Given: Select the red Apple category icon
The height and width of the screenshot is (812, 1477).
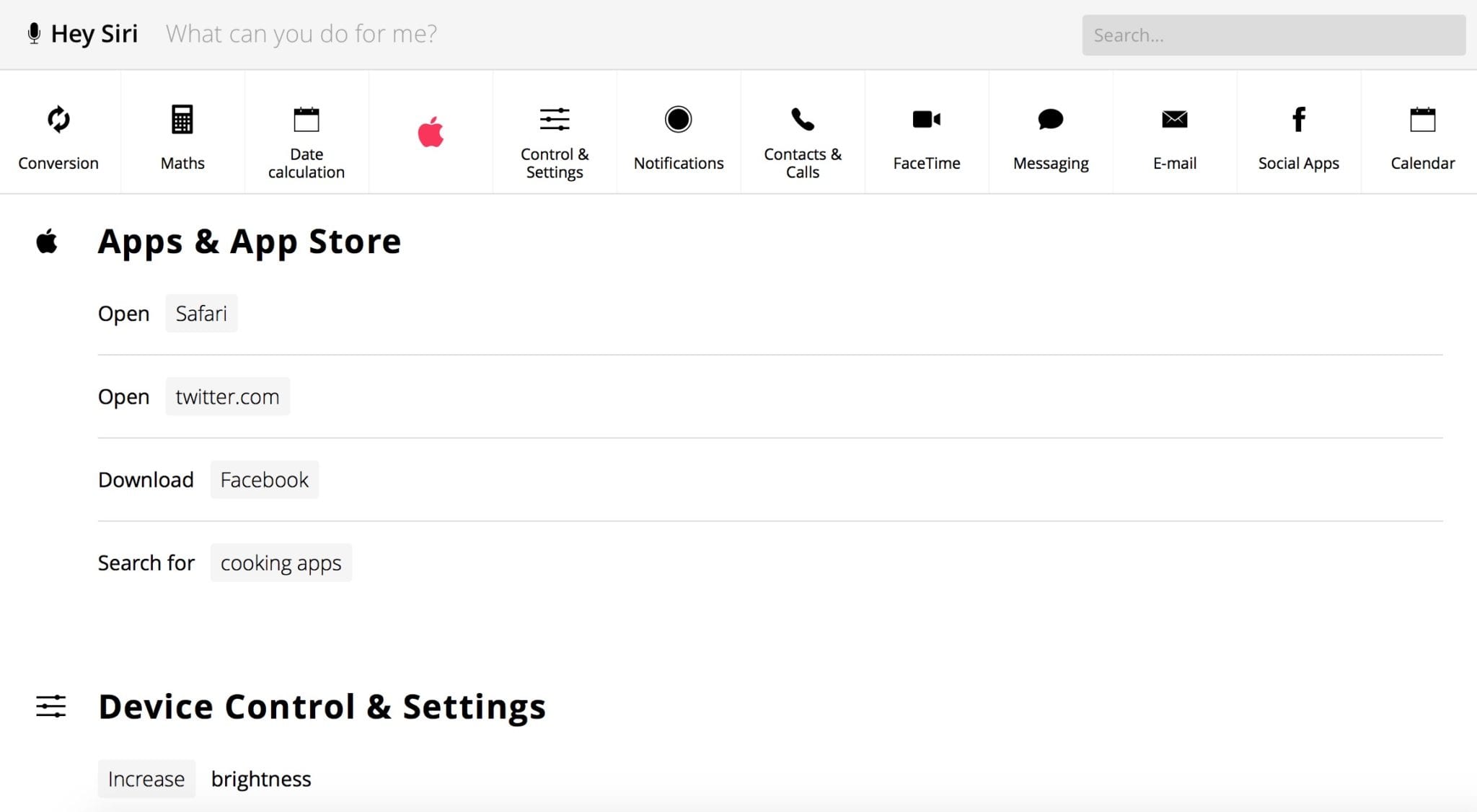Looking at the screenshot, I should tap(431, 131).
